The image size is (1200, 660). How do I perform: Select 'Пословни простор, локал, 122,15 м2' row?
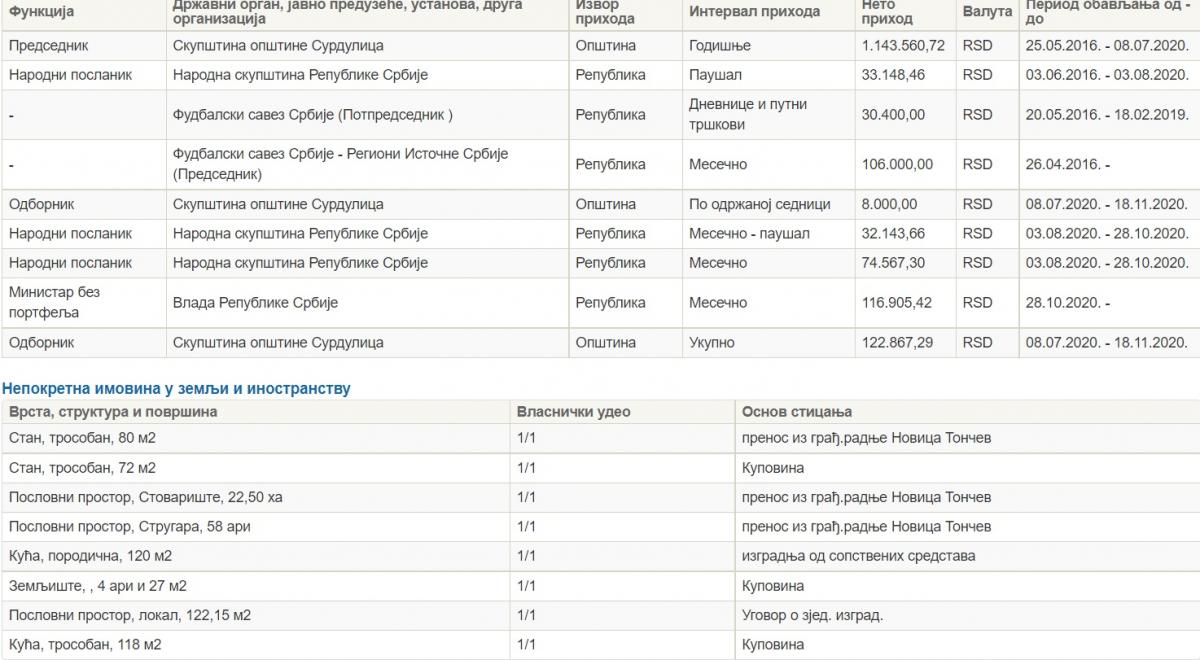click(x=600, y=615)
